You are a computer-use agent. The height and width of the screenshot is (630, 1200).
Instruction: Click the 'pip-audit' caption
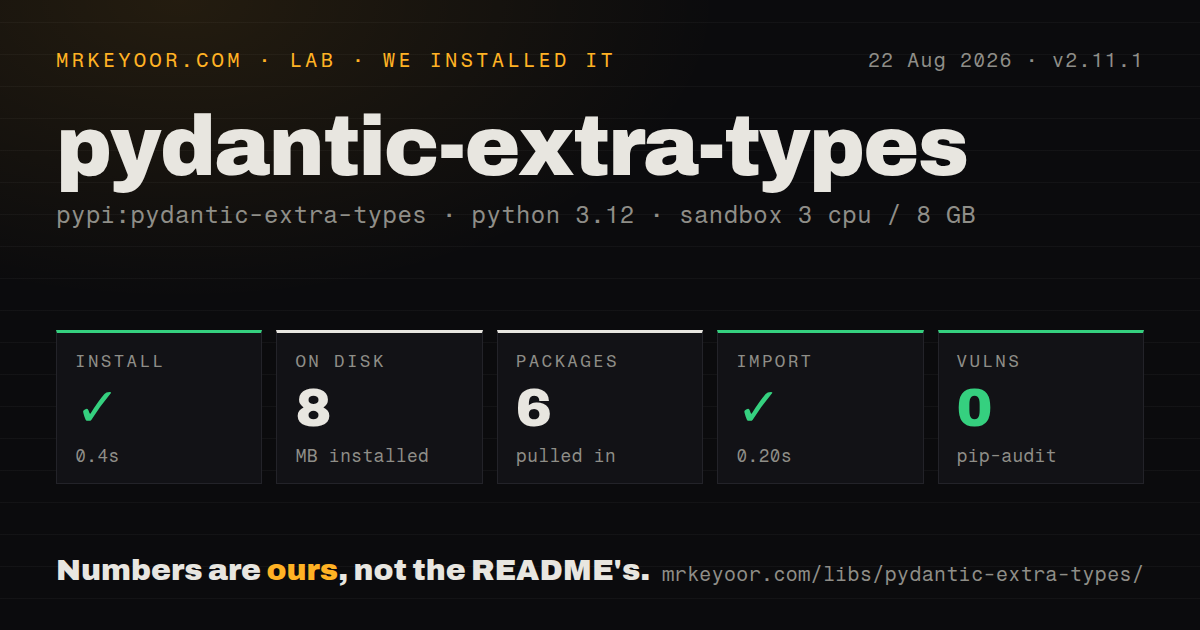tap(1007, 456)
